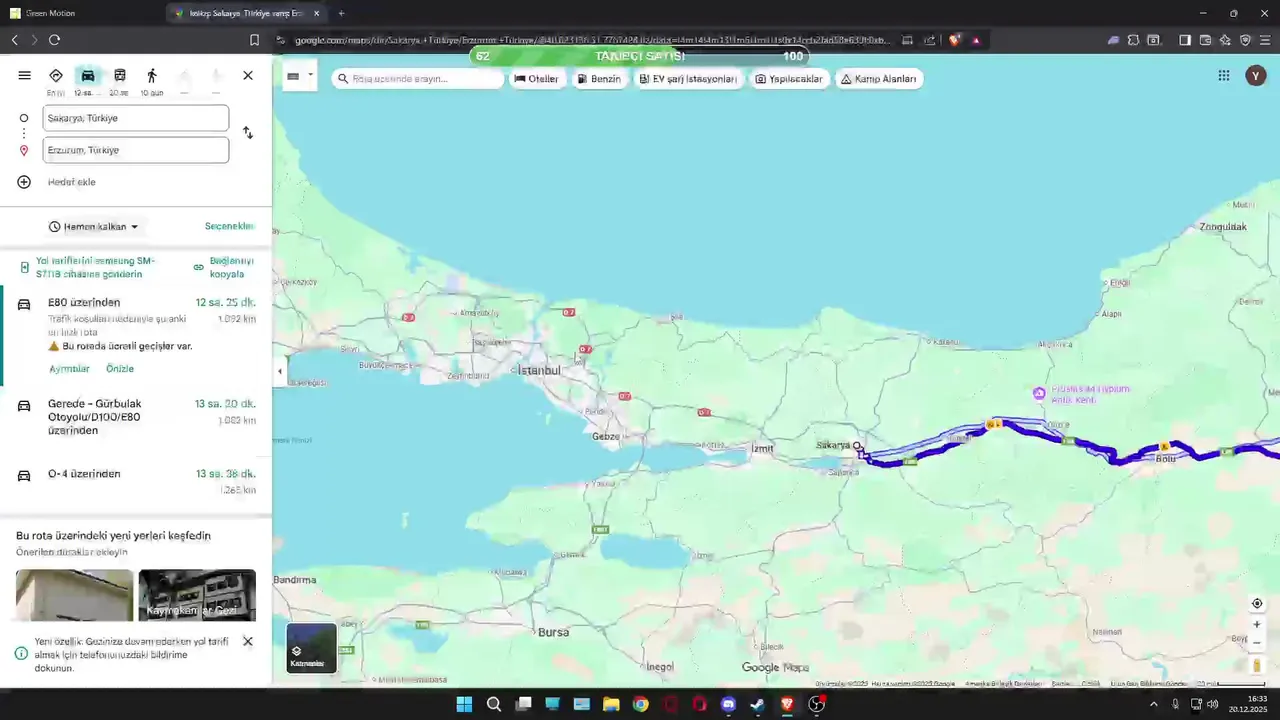Open the Katmanlar layers thumbnail
The image size is (1280, 720).
[x=312, y=648]
